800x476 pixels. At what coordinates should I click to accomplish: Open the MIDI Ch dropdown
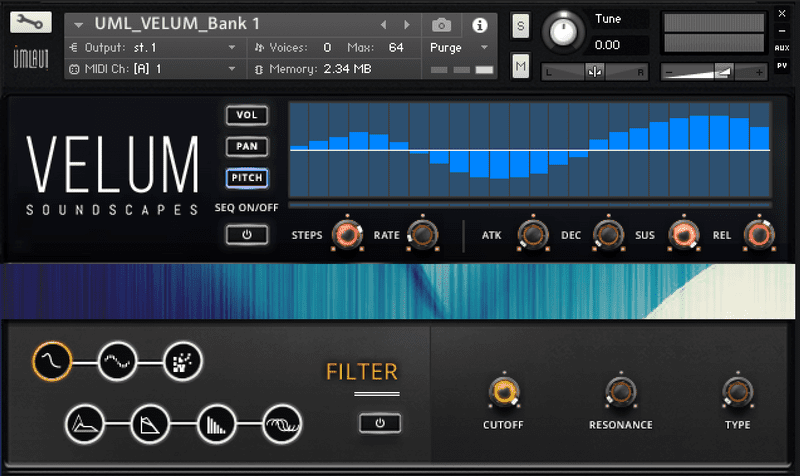(156, 69)
